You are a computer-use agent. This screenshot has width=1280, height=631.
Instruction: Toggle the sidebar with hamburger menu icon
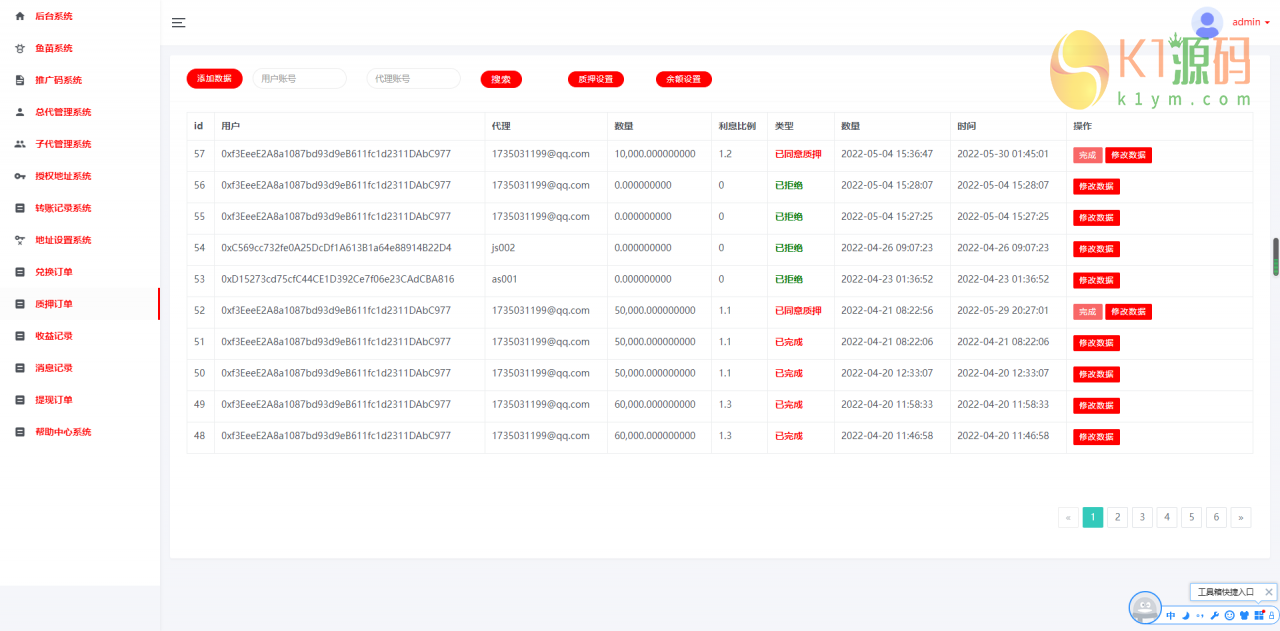click(178, 23)
